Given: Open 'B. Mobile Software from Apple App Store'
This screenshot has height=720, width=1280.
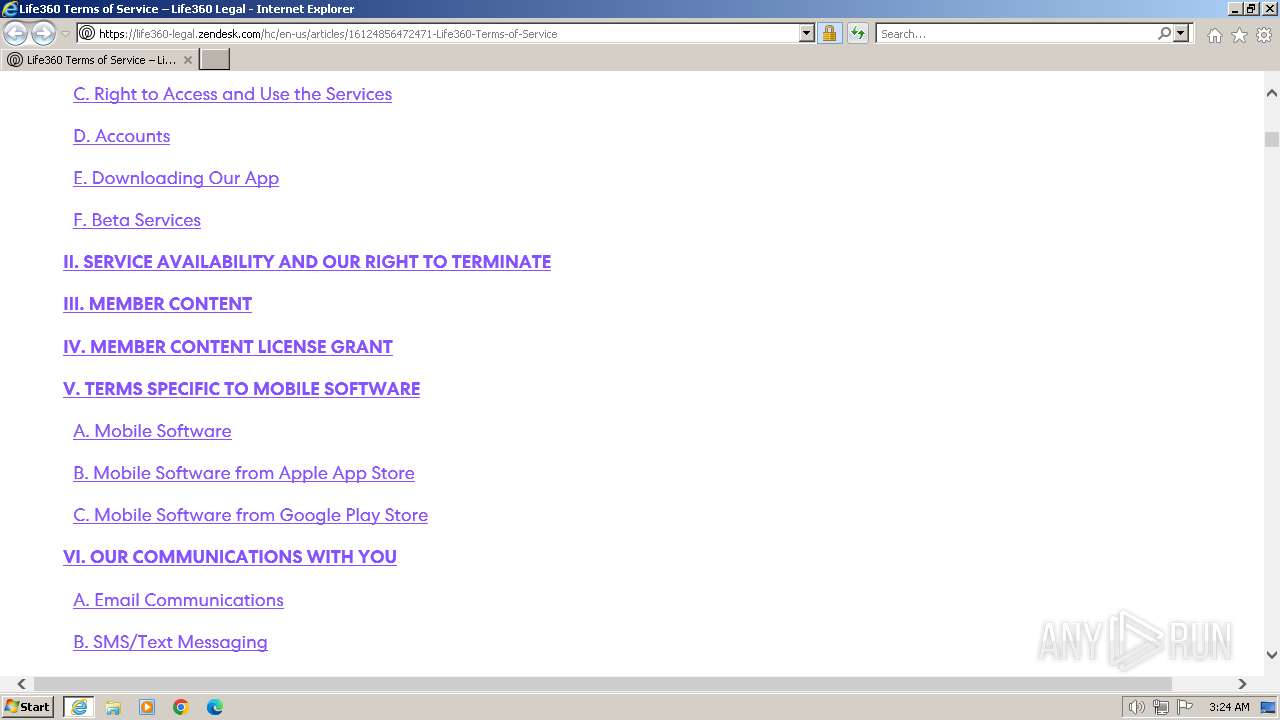Looking at the screenshot, I should pos(244,473).
